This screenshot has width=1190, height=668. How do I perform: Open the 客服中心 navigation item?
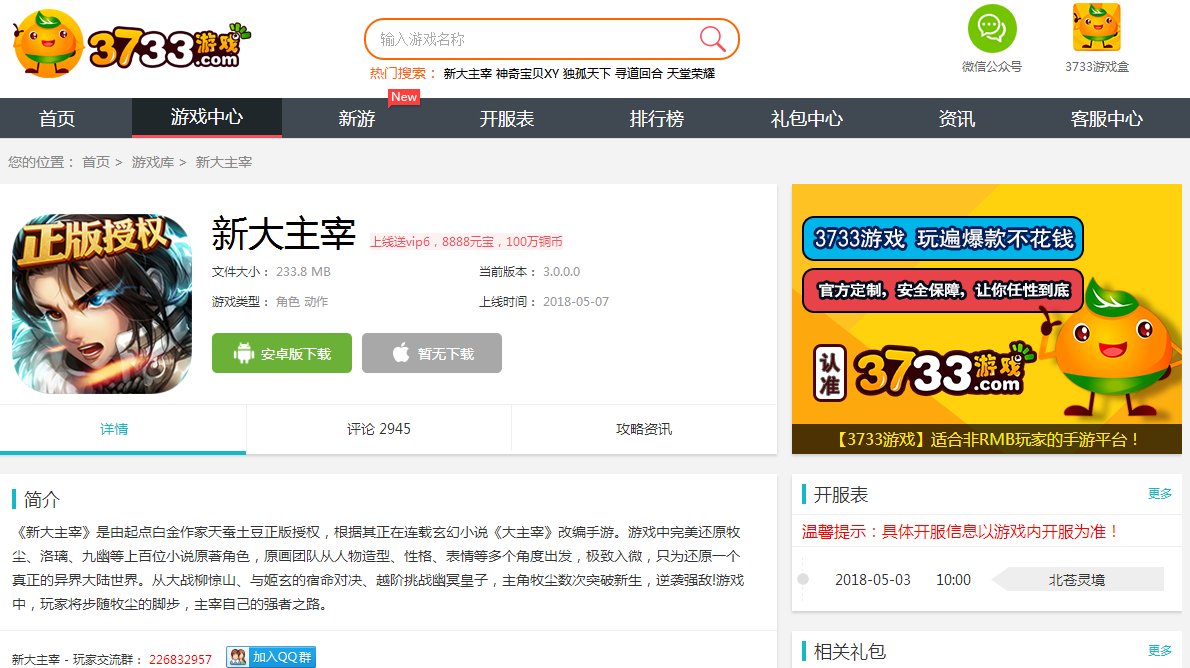tap(1107, 118)
